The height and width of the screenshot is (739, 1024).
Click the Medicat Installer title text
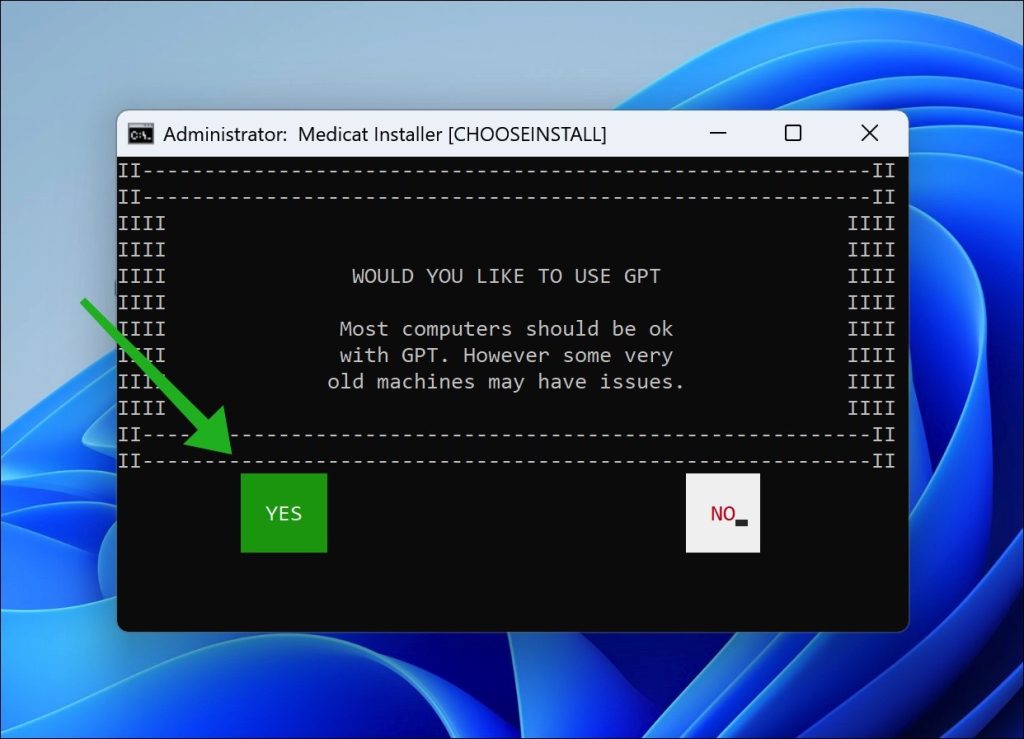tap(385, 134)
